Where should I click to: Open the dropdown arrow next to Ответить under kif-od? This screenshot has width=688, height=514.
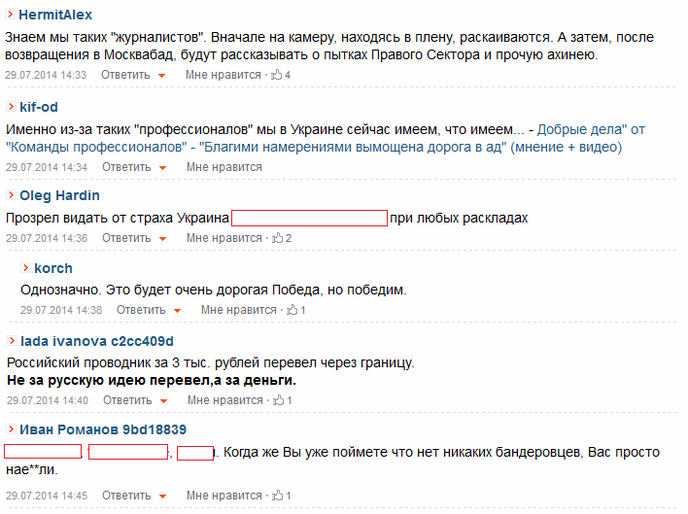[162, 168]
